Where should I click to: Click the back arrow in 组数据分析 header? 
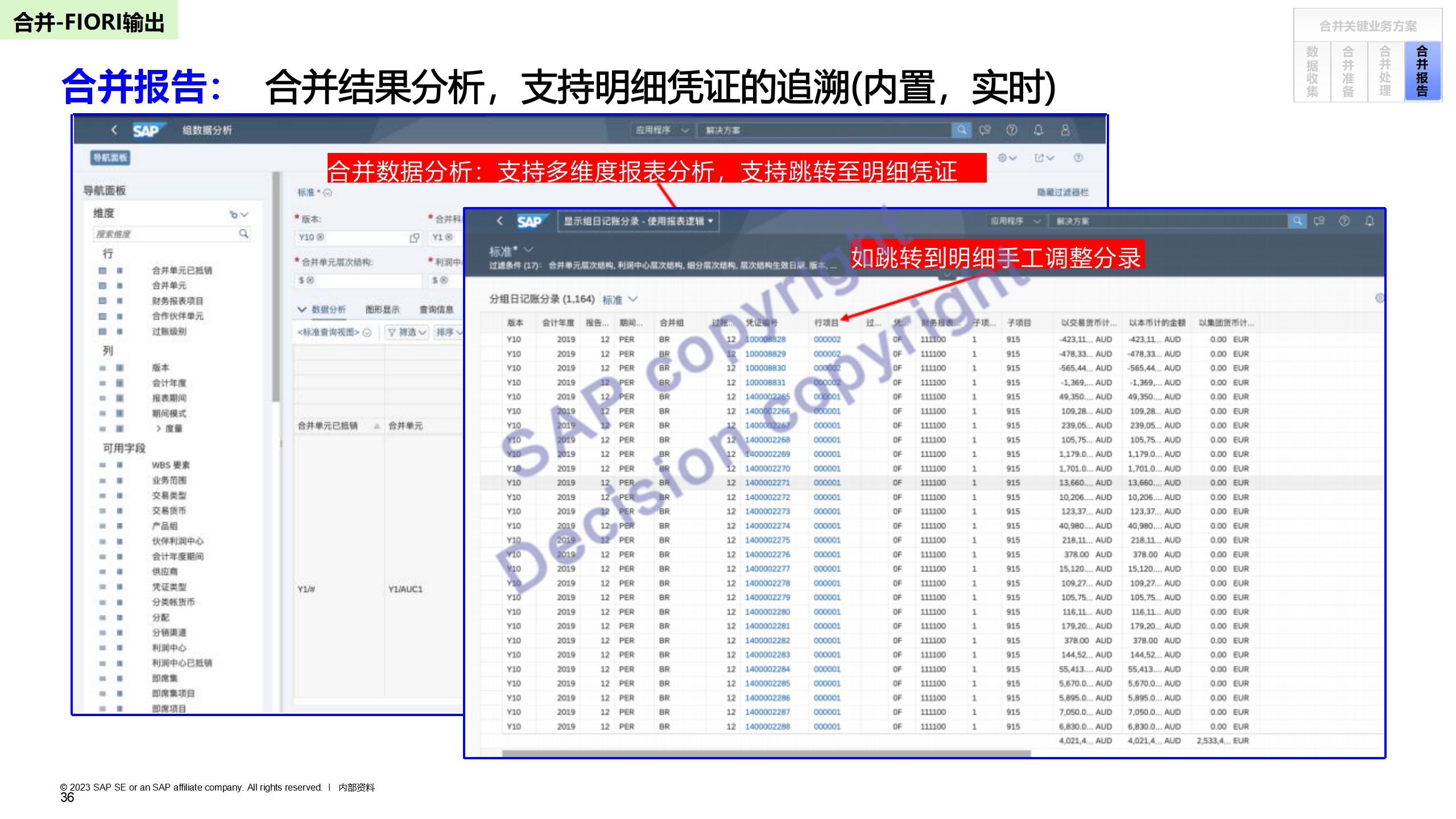(114, 130)
